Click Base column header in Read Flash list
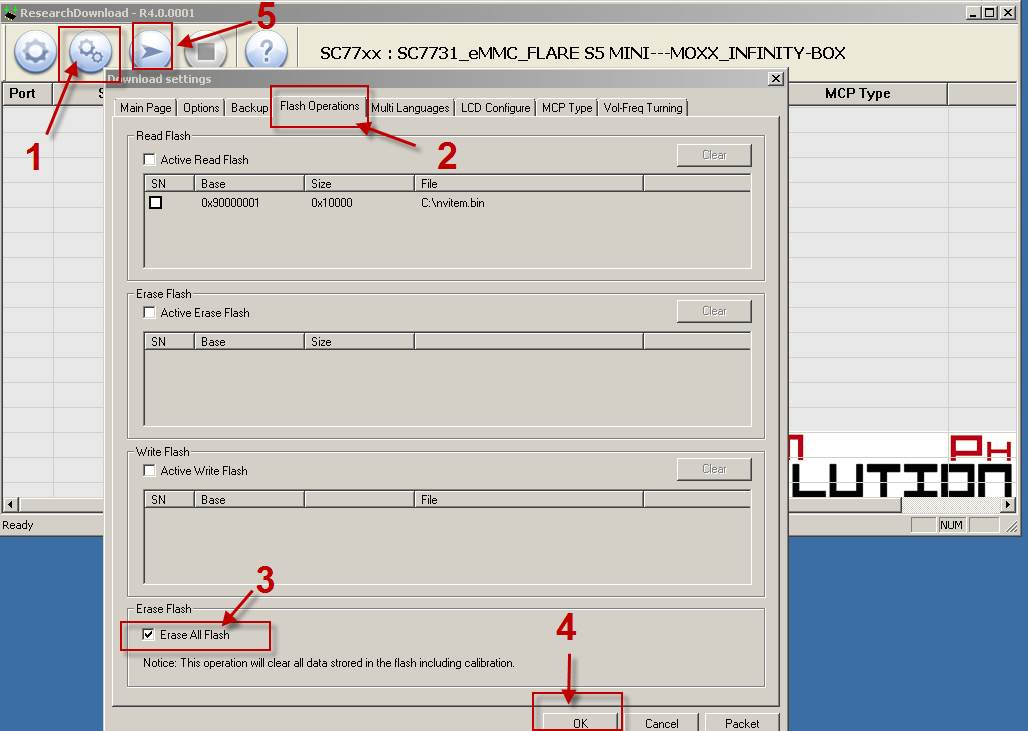This screenshot has height=731, width=1028. coord(249,184)
